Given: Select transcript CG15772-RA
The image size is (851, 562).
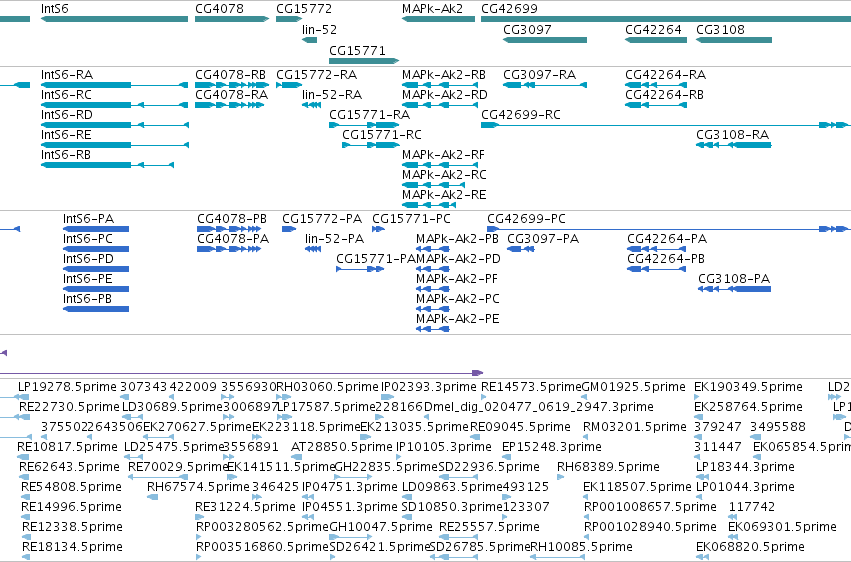Looking at the screenshot, I should tap(289, 85).
